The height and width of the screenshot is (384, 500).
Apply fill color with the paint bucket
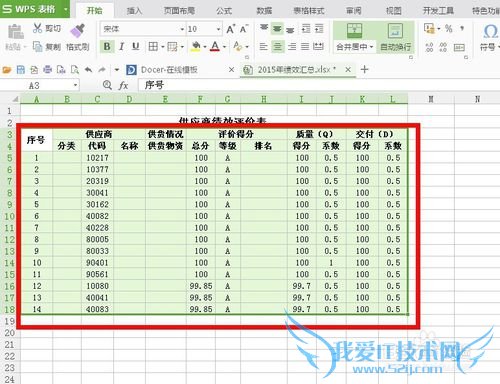tap(196, 46)
